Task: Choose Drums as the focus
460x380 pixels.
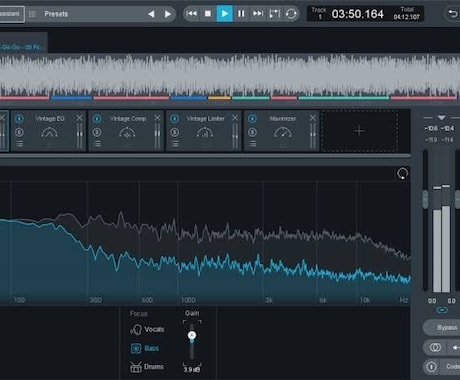Action: (x=147, y=367)
